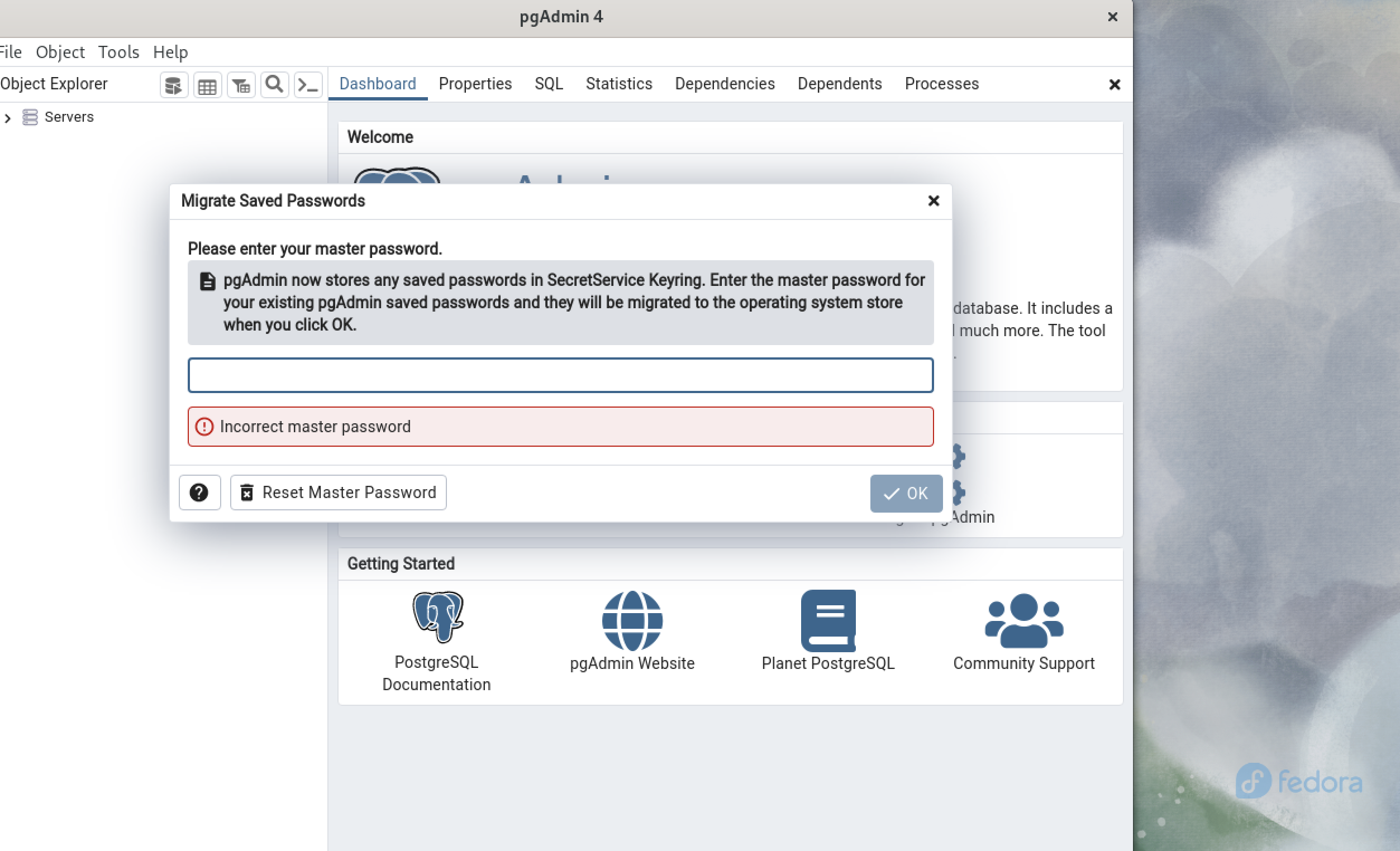Open the File menu
Image resolution: width=1400 pixels, height=851 pixels.
pos(10,52)
